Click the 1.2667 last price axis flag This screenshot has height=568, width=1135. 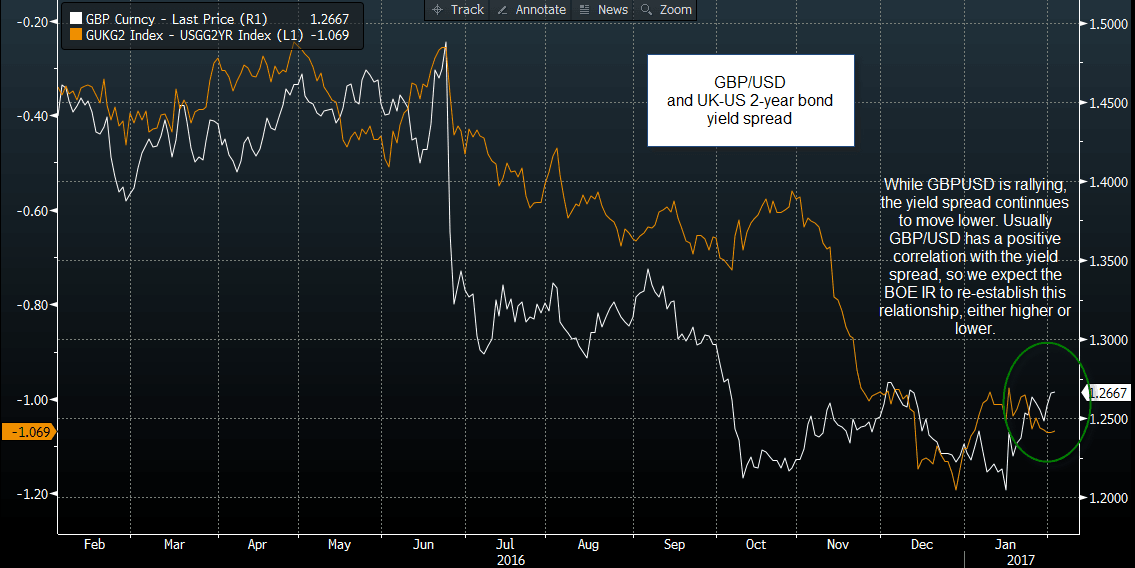(x=1108, y=392)
